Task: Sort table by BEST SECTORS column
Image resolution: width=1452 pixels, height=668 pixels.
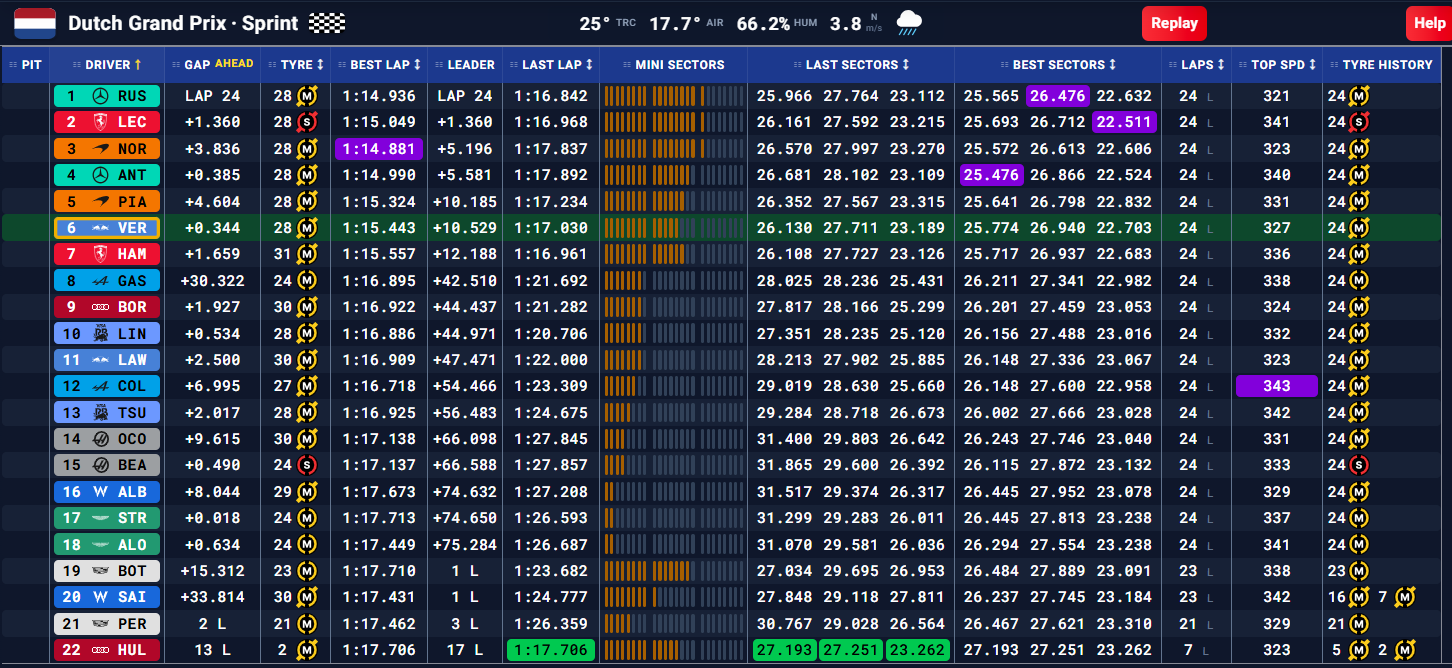Action: coord(1058,64)
